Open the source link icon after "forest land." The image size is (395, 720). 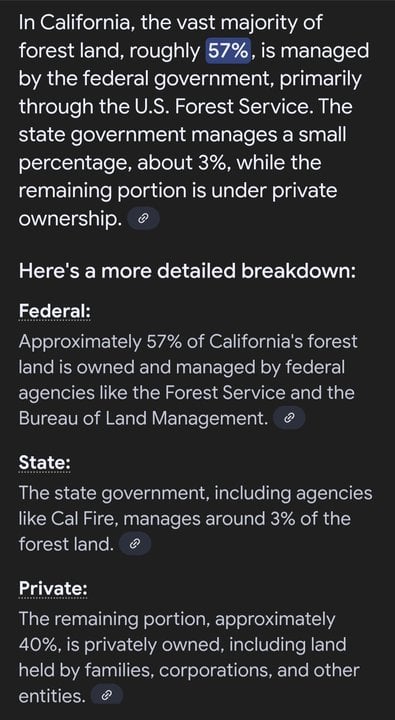[134, 545]
